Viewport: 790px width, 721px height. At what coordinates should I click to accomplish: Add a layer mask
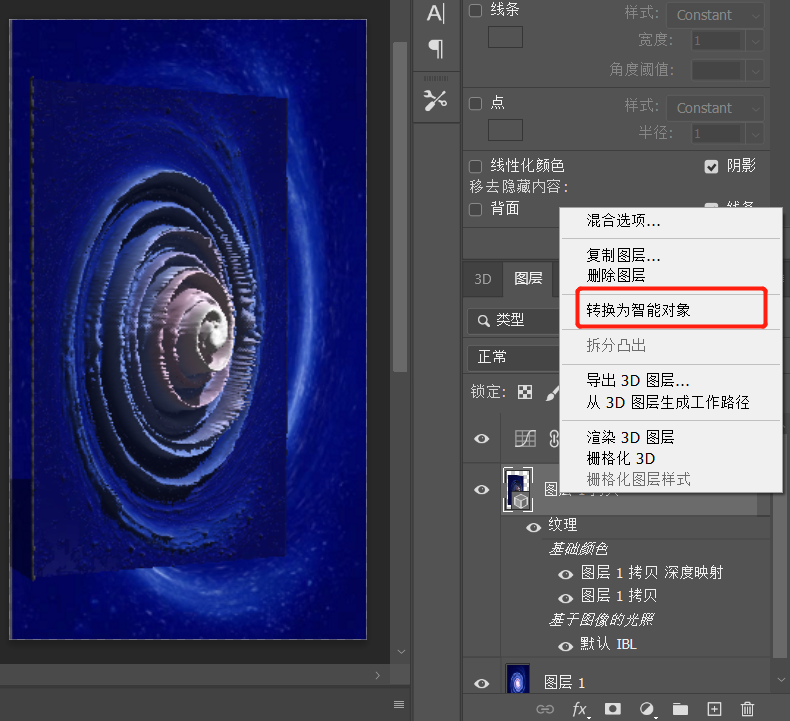613,709
